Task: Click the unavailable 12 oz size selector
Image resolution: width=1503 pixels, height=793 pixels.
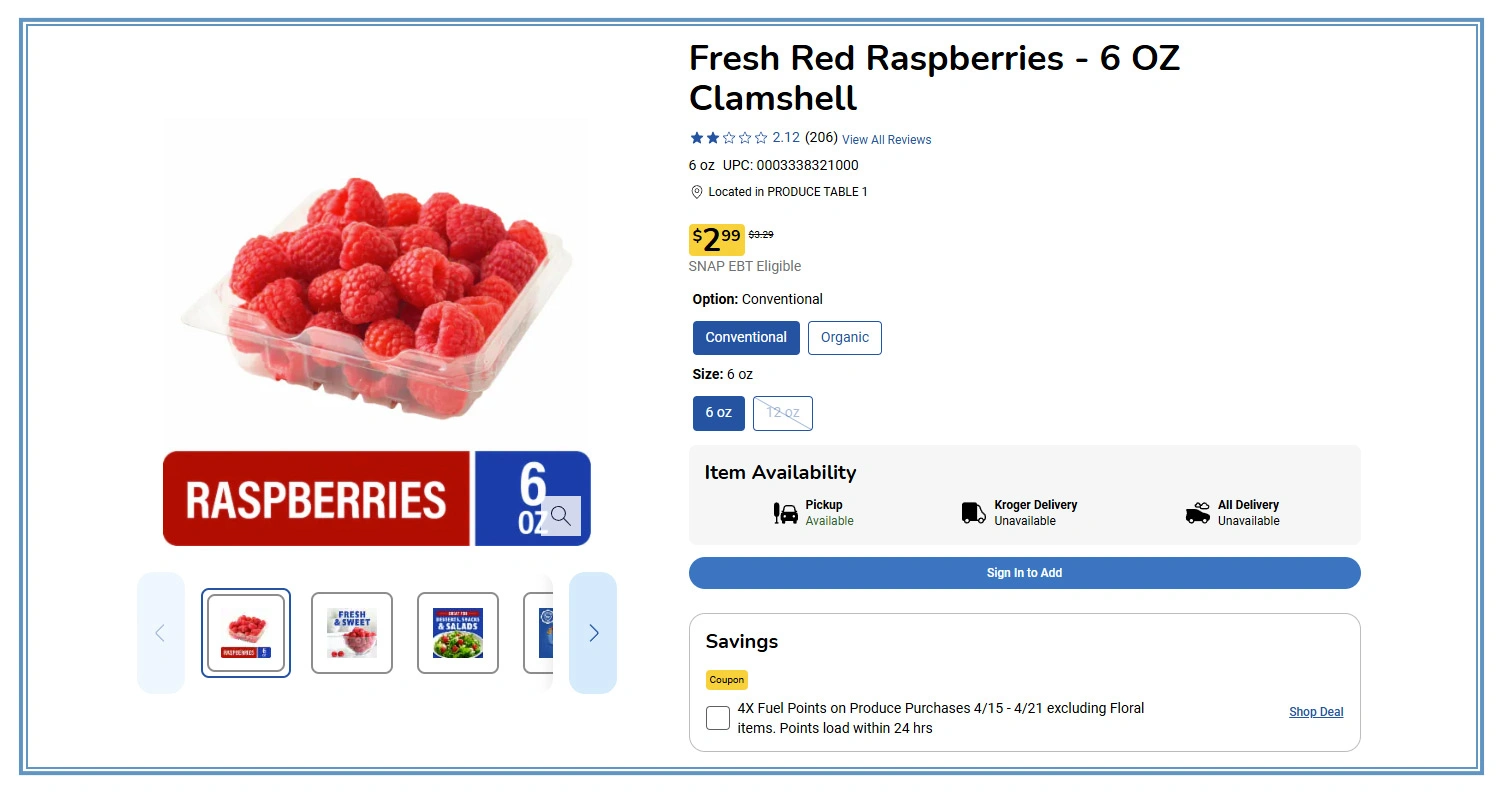Action: (782, 412)
